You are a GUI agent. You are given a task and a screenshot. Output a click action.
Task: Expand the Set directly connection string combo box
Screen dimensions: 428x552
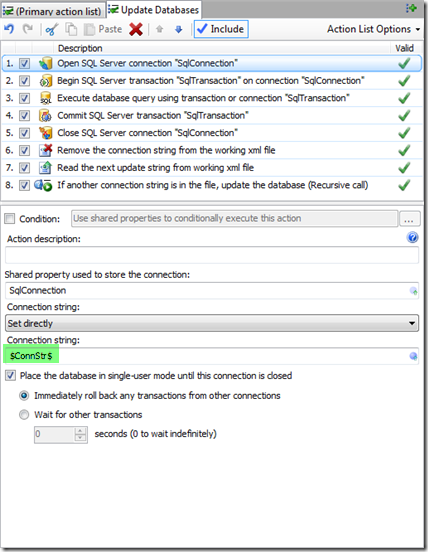pyautogui.click(x=212, y=323)
